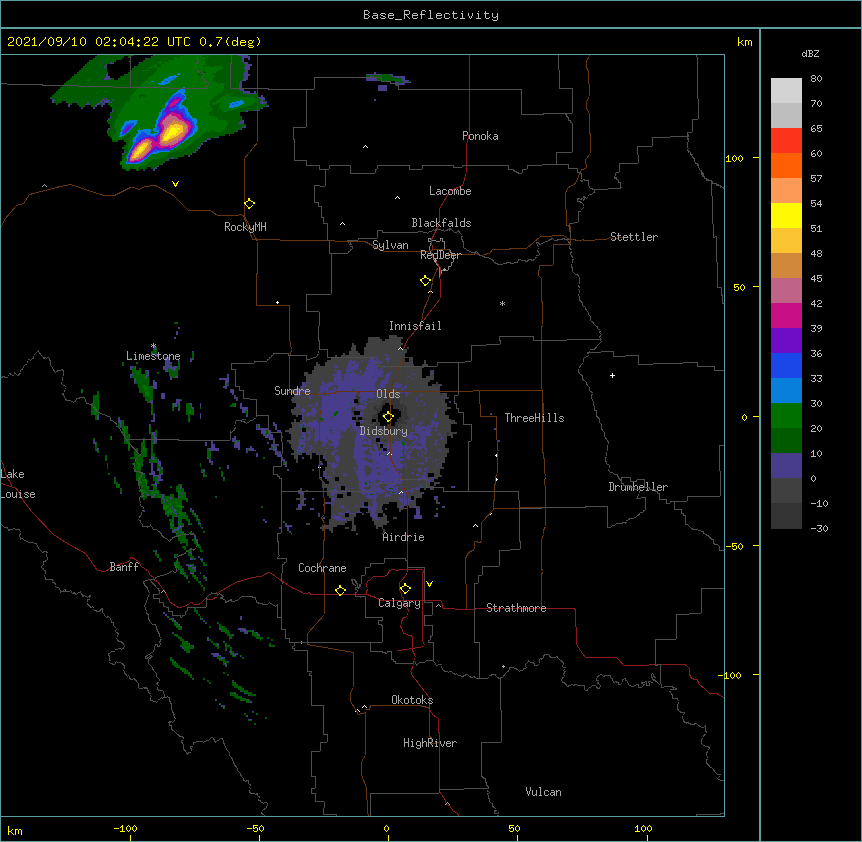862x842 pixels.
Task: Pick the purple 36-39 dBZ legend swatch
Action: tap(786, 341)
